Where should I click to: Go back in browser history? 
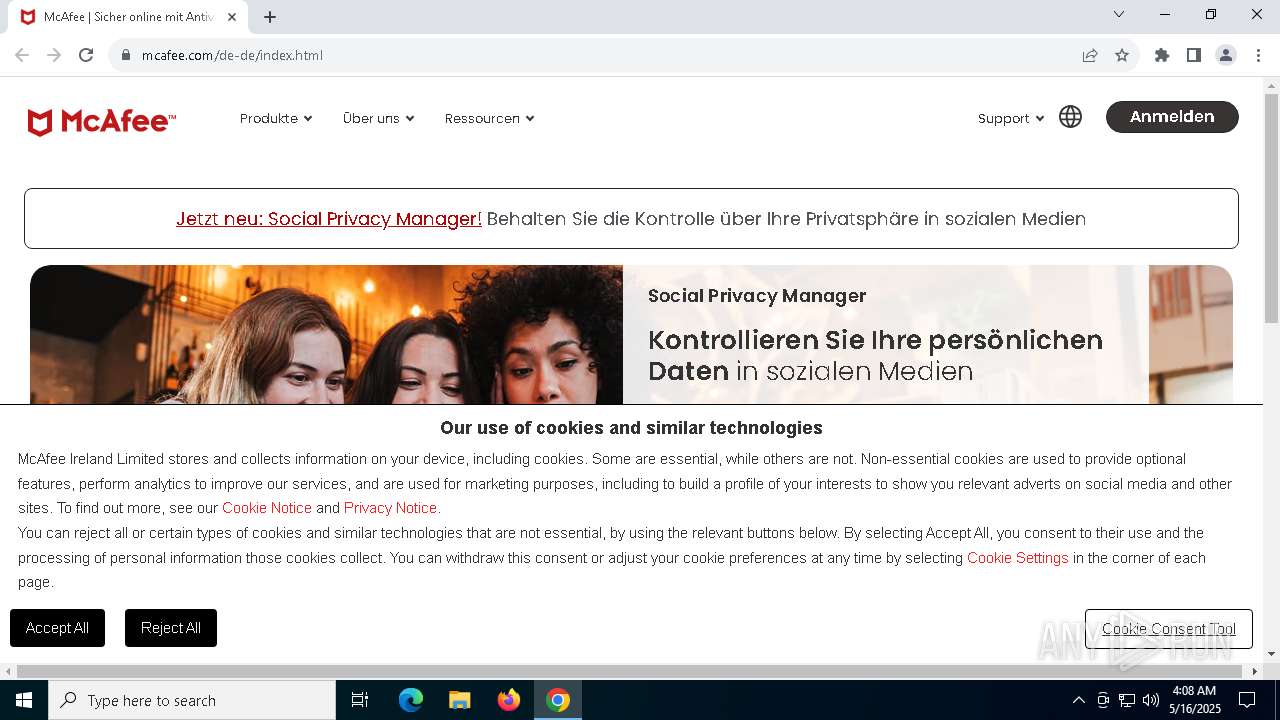click(x=22, y=55)
